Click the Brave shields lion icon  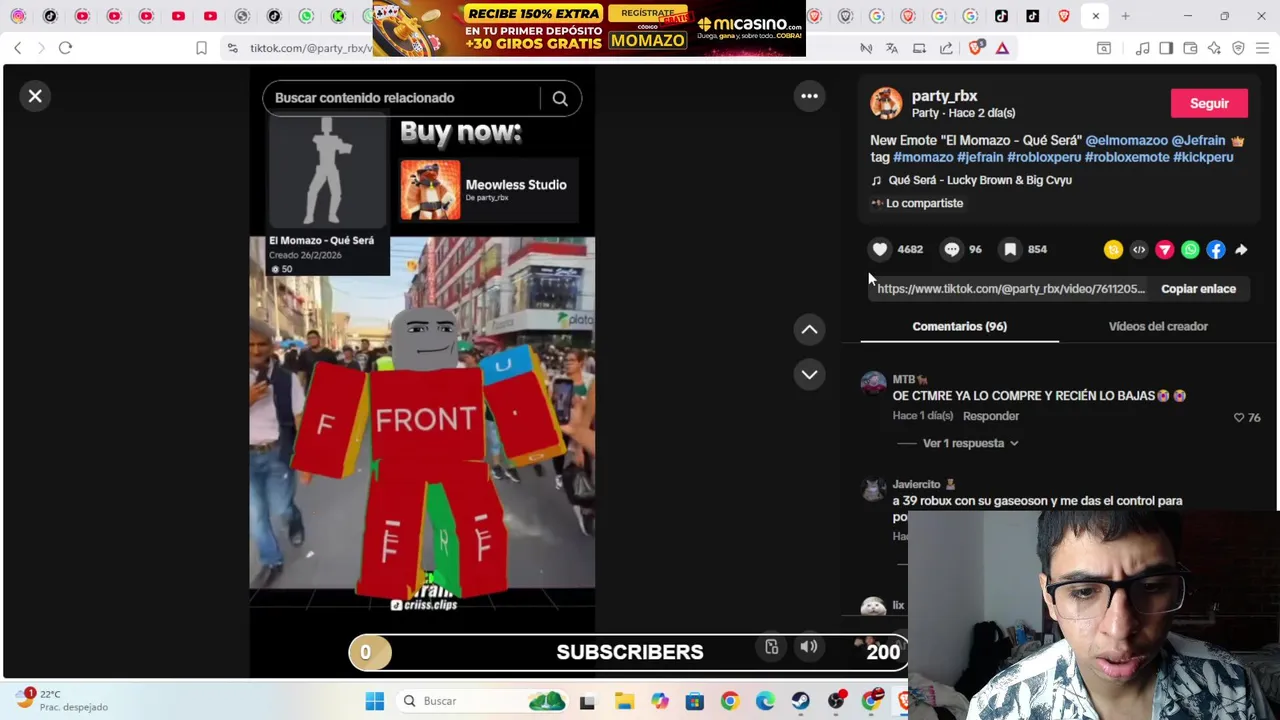pyautogui.click(x=977, y=47)
